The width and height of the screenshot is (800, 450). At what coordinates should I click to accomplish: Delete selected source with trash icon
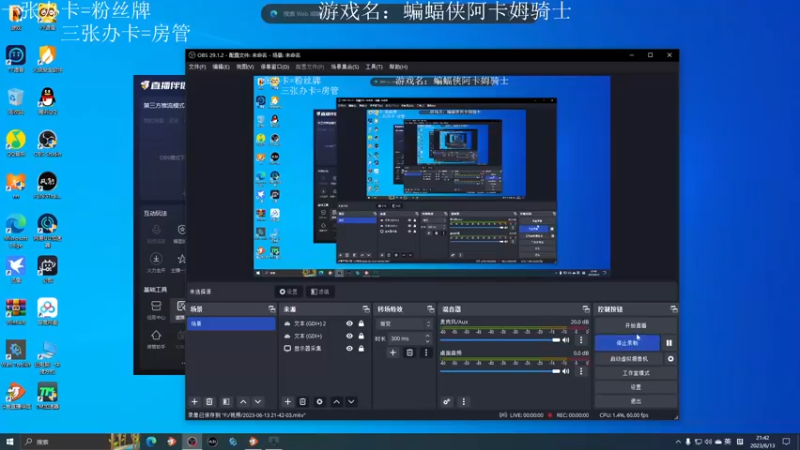(x=303, y=402)
